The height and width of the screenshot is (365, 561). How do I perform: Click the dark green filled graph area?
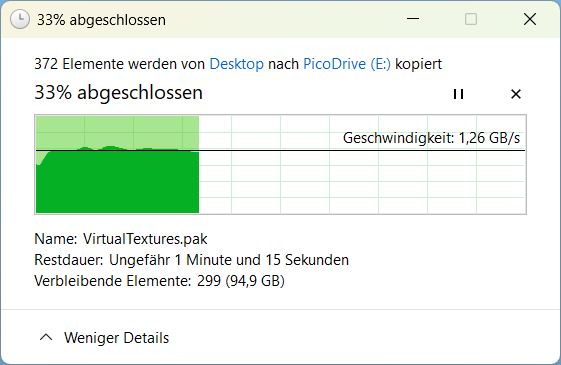click(x=117, y=182)
